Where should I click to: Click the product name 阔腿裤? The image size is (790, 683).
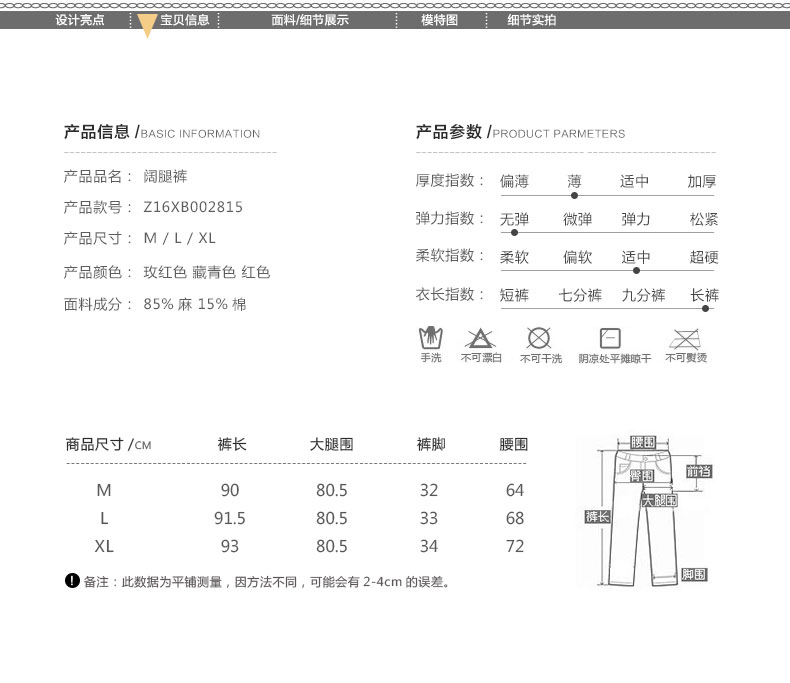click(165, 176)
